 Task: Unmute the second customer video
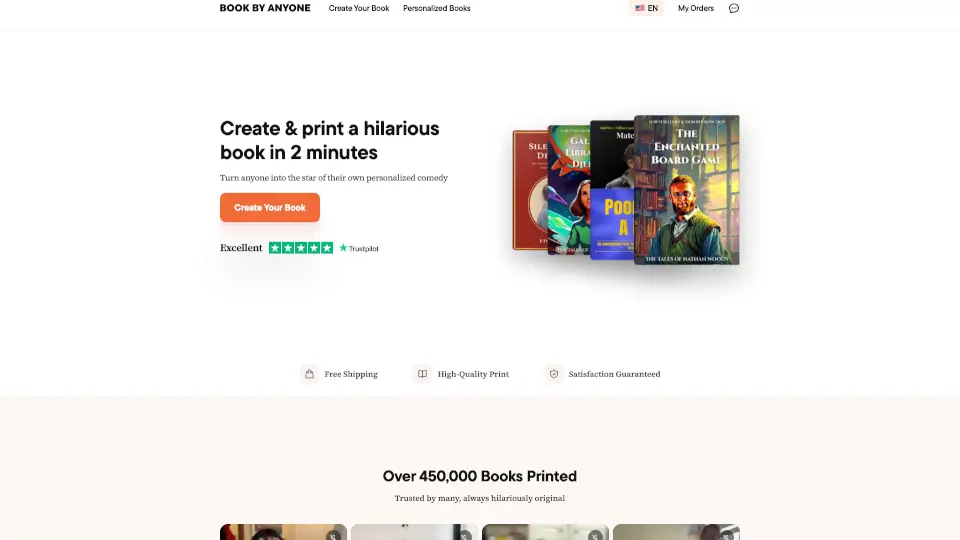pyautogui.click(x=464, y=535)
